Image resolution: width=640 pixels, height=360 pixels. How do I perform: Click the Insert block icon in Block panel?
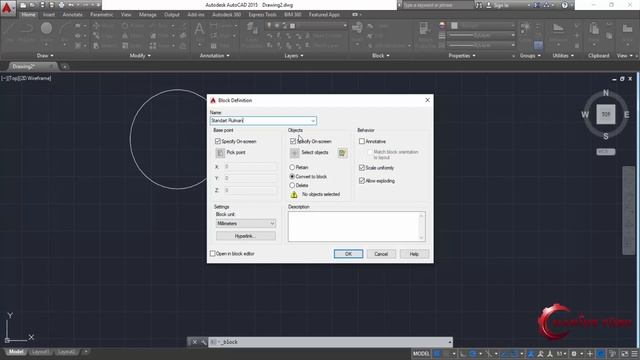pyautogui.click(x=357, y=28)
